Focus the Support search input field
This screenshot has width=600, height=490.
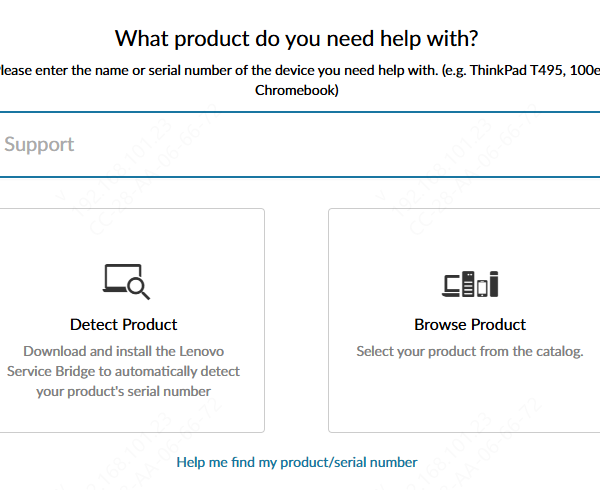(300, 144)
